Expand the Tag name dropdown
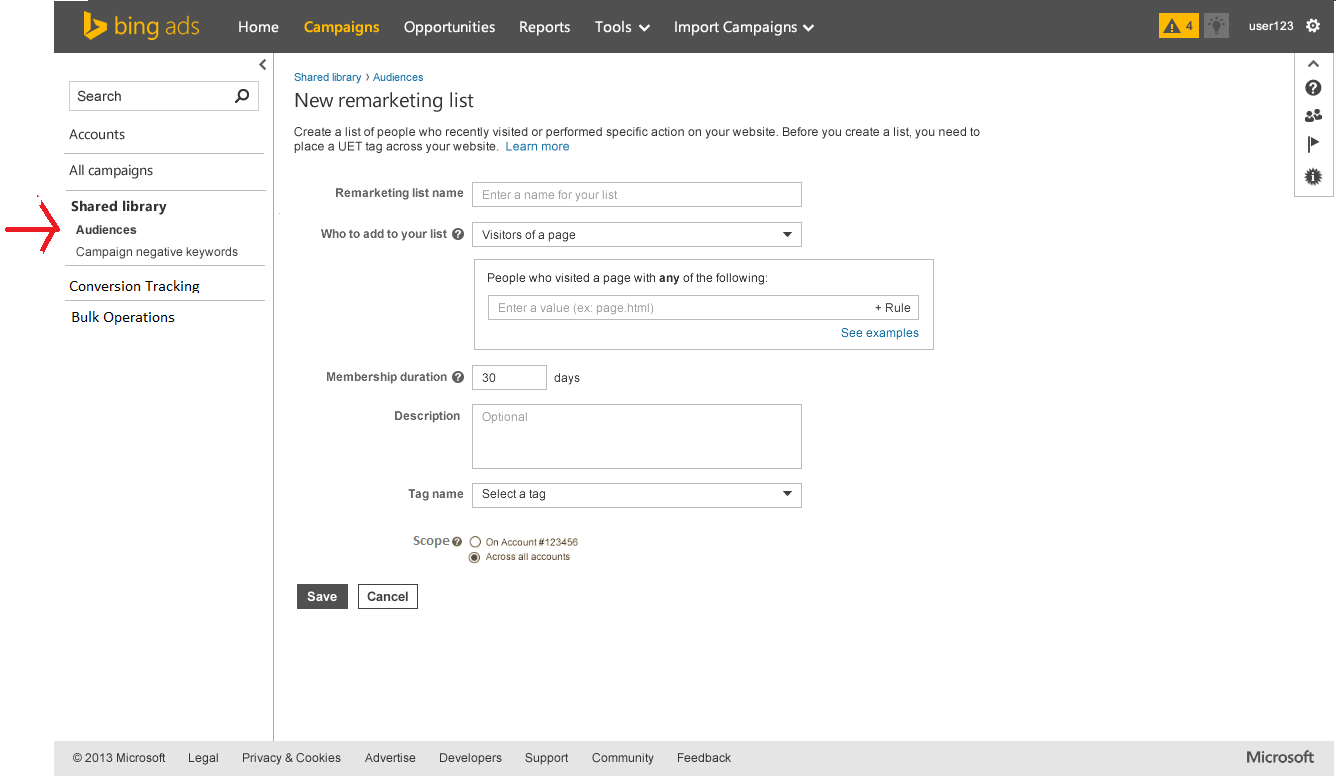The width and height of the screenshot is (1336, 778). pyautogui.click(x=636, y=494)
